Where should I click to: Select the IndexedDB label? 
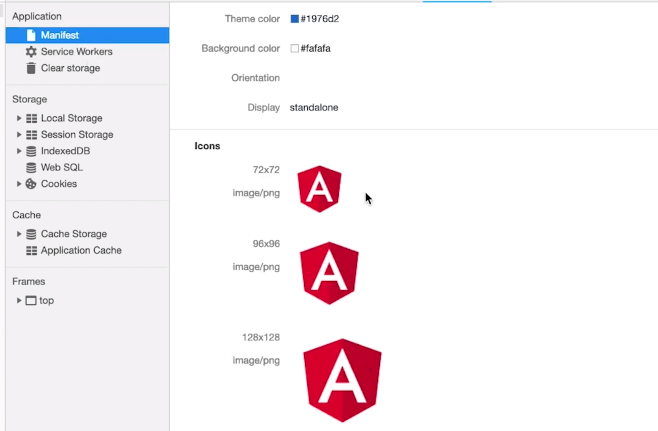(x=65, y=151)
